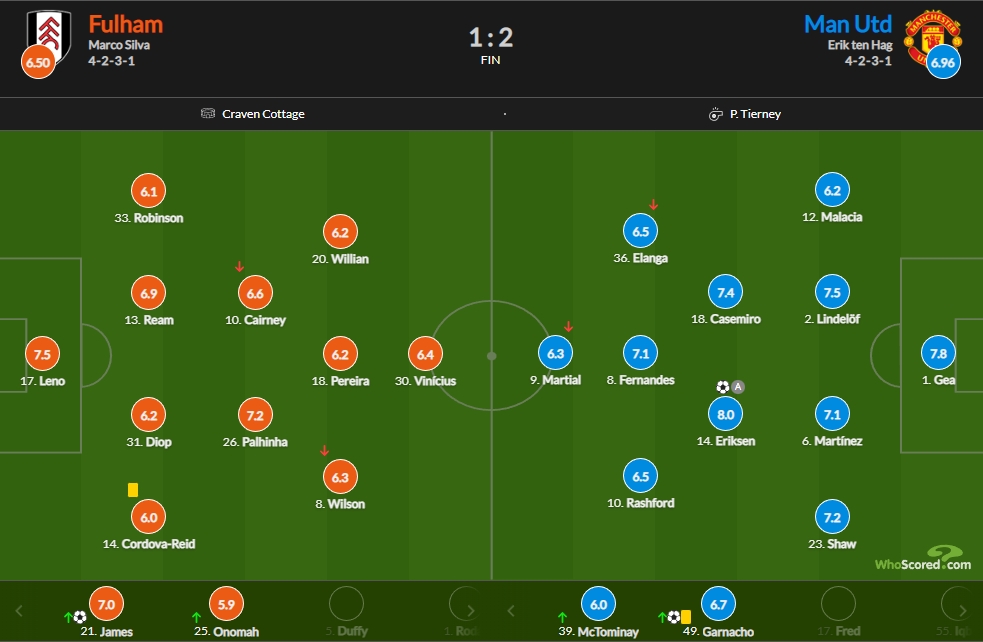Screen dimensions: 983x642
Task: Select Leno's 7.5 rating circle
Action: coord(42,354)
